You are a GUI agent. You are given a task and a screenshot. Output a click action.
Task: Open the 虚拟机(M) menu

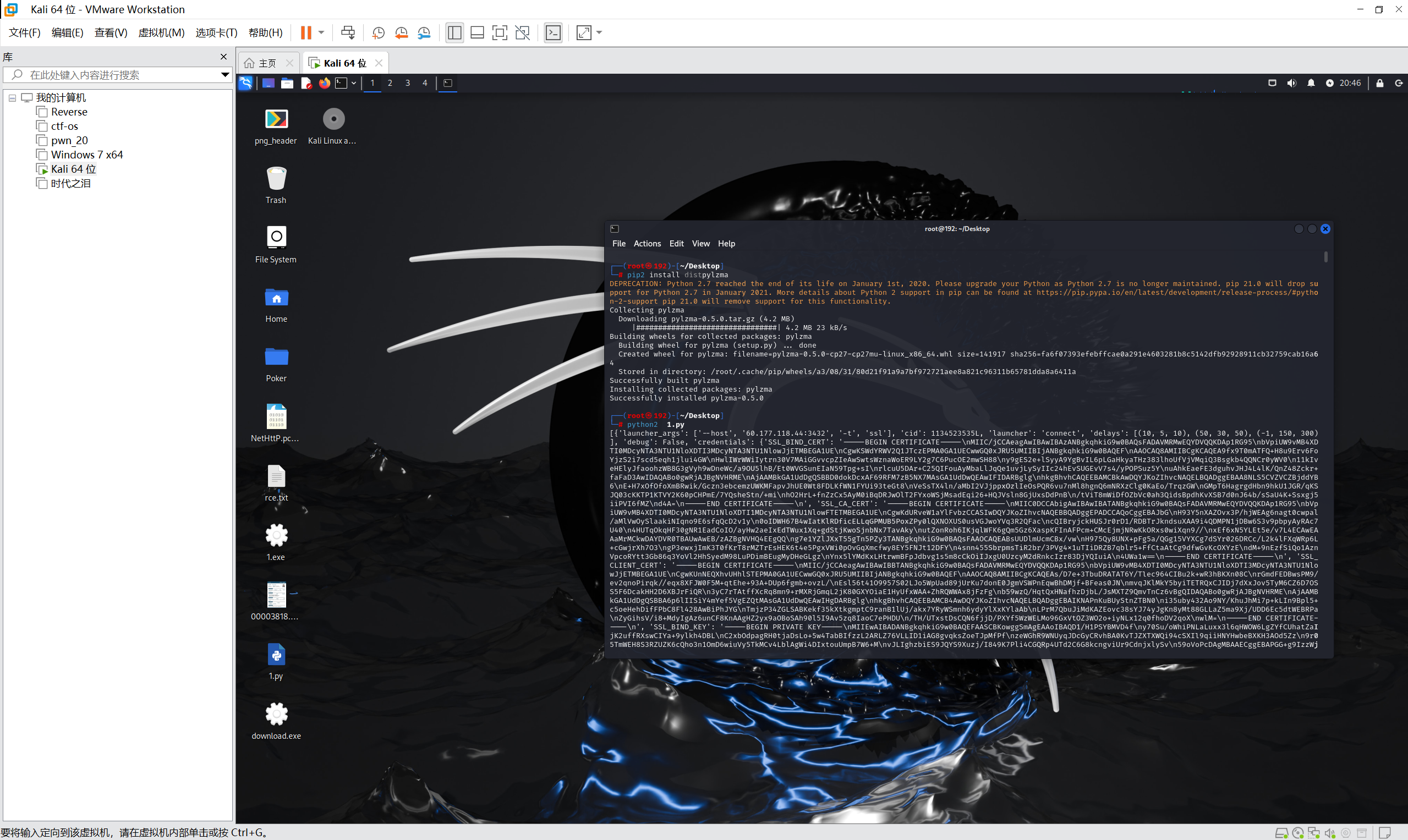pos(161,33)
